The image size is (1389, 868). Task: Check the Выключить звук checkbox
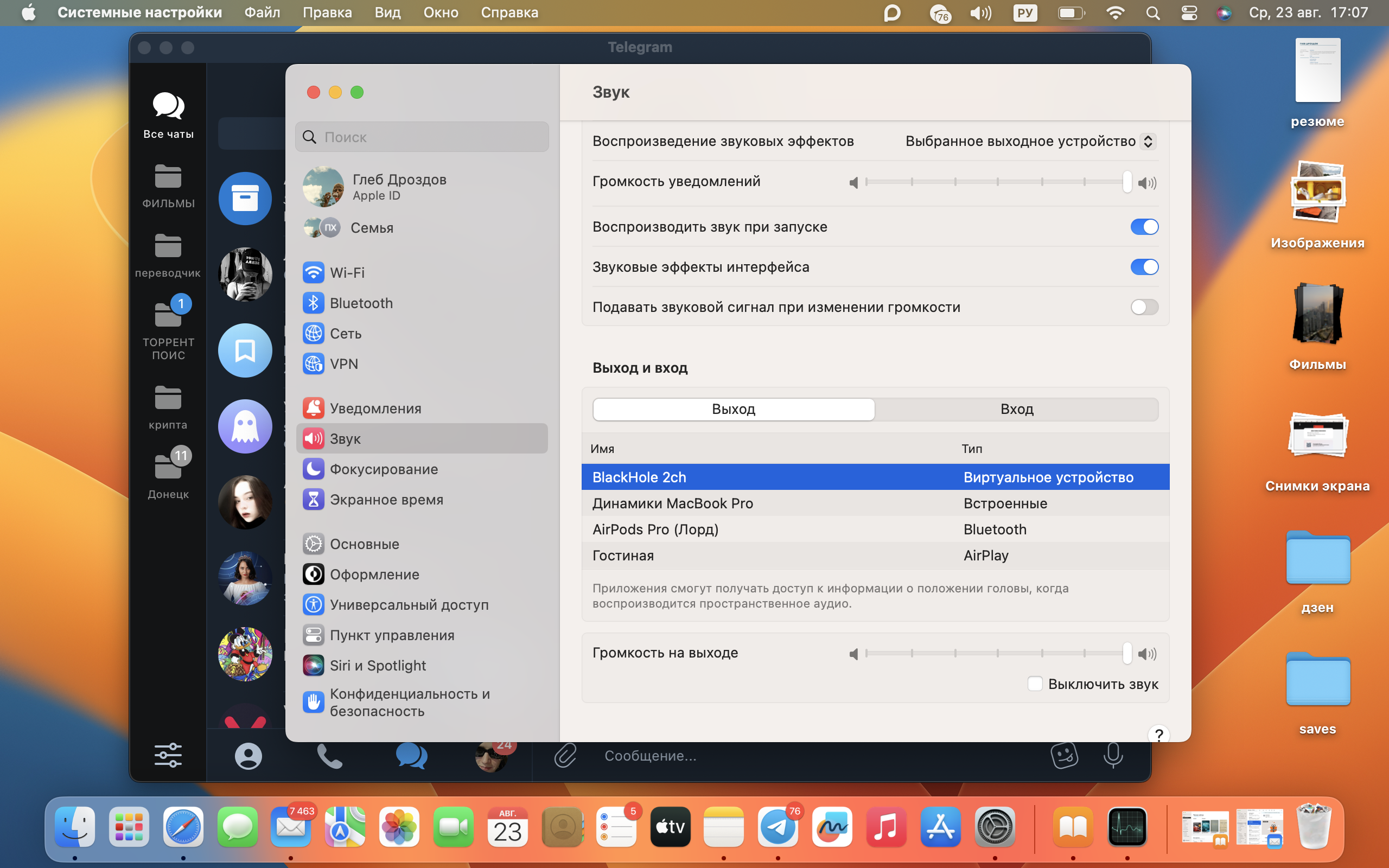(x=1035, y=684)
